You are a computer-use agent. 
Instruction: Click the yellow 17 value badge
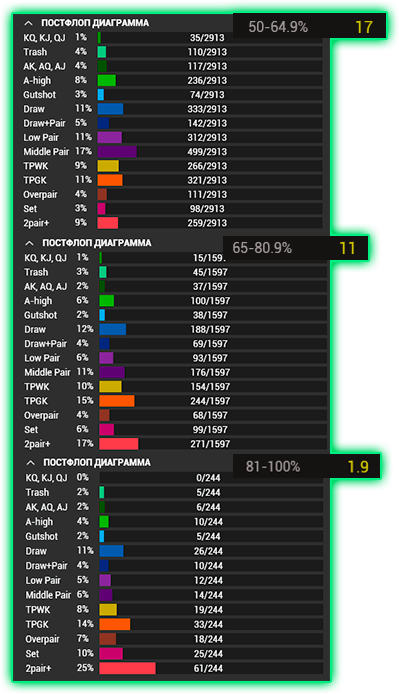pos(364,27)
